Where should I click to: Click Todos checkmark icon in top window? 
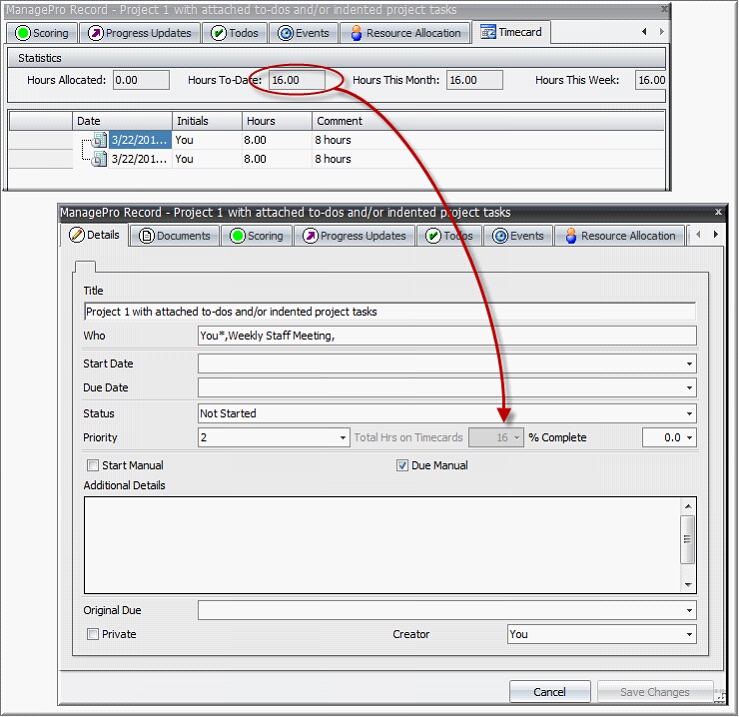click(x=219, y=33)
